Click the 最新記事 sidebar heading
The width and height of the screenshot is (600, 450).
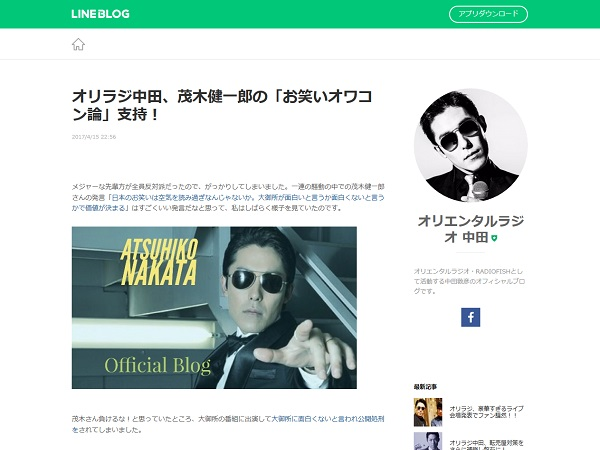pos(425,387)
